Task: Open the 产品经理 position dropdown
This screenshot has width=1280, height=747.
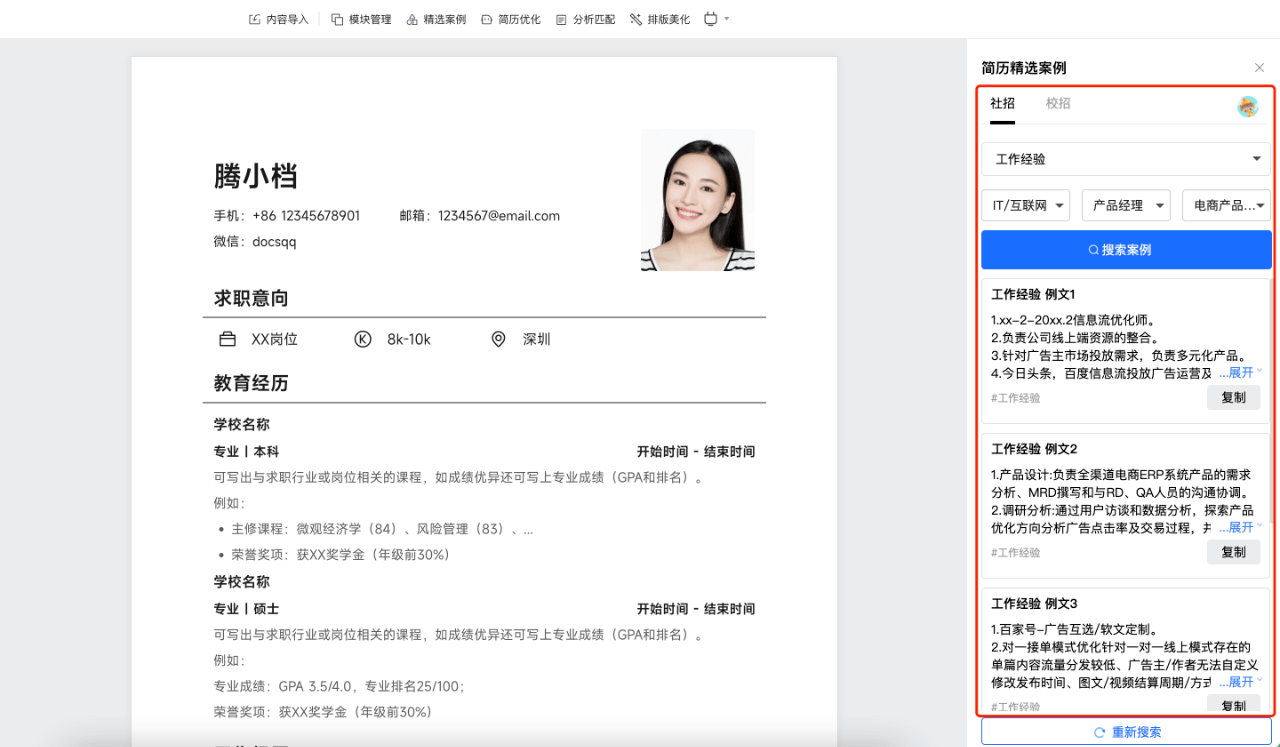Action: click(x=1126, y=204)
